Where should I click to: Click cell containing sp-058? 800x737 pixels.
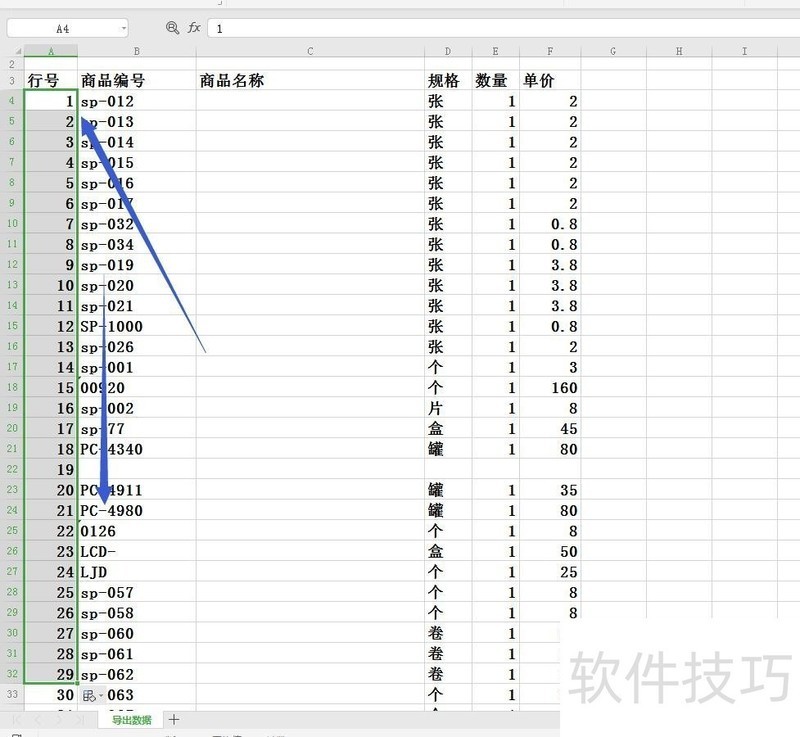[137, 613]
